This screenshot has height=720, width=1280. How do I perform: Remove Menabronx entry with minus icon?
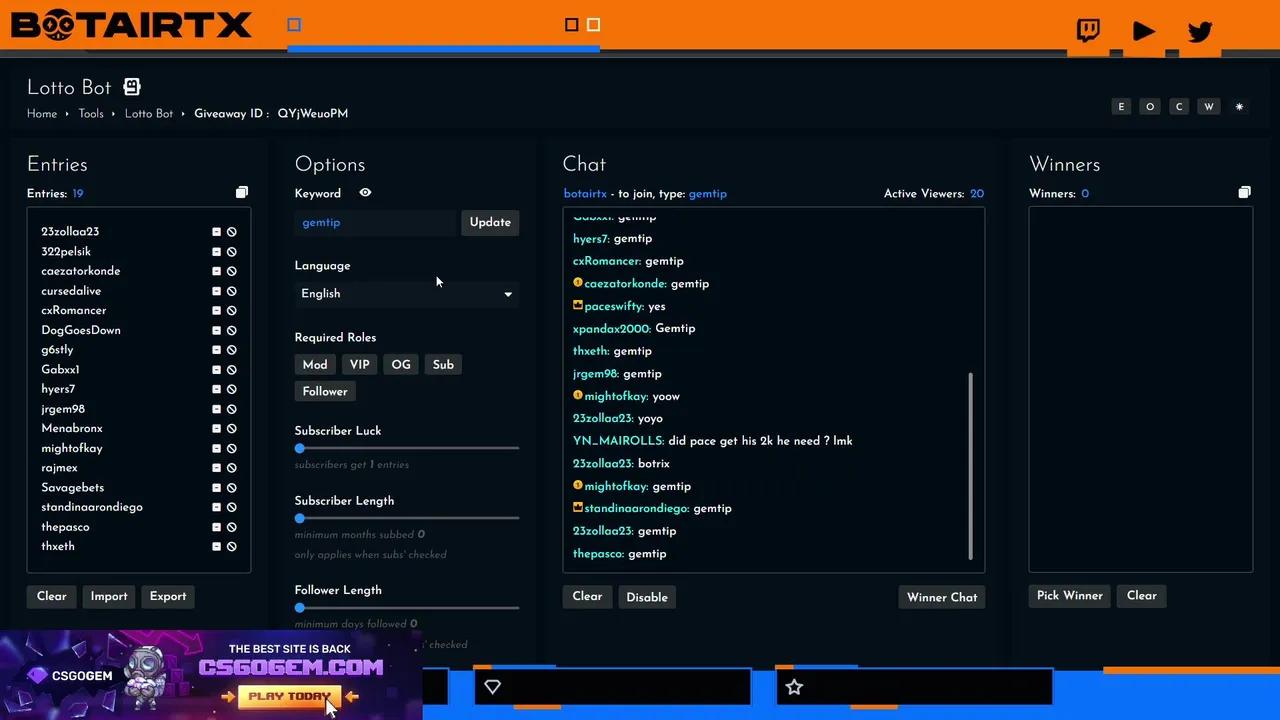pyautogui.click(x=216, y=429)
